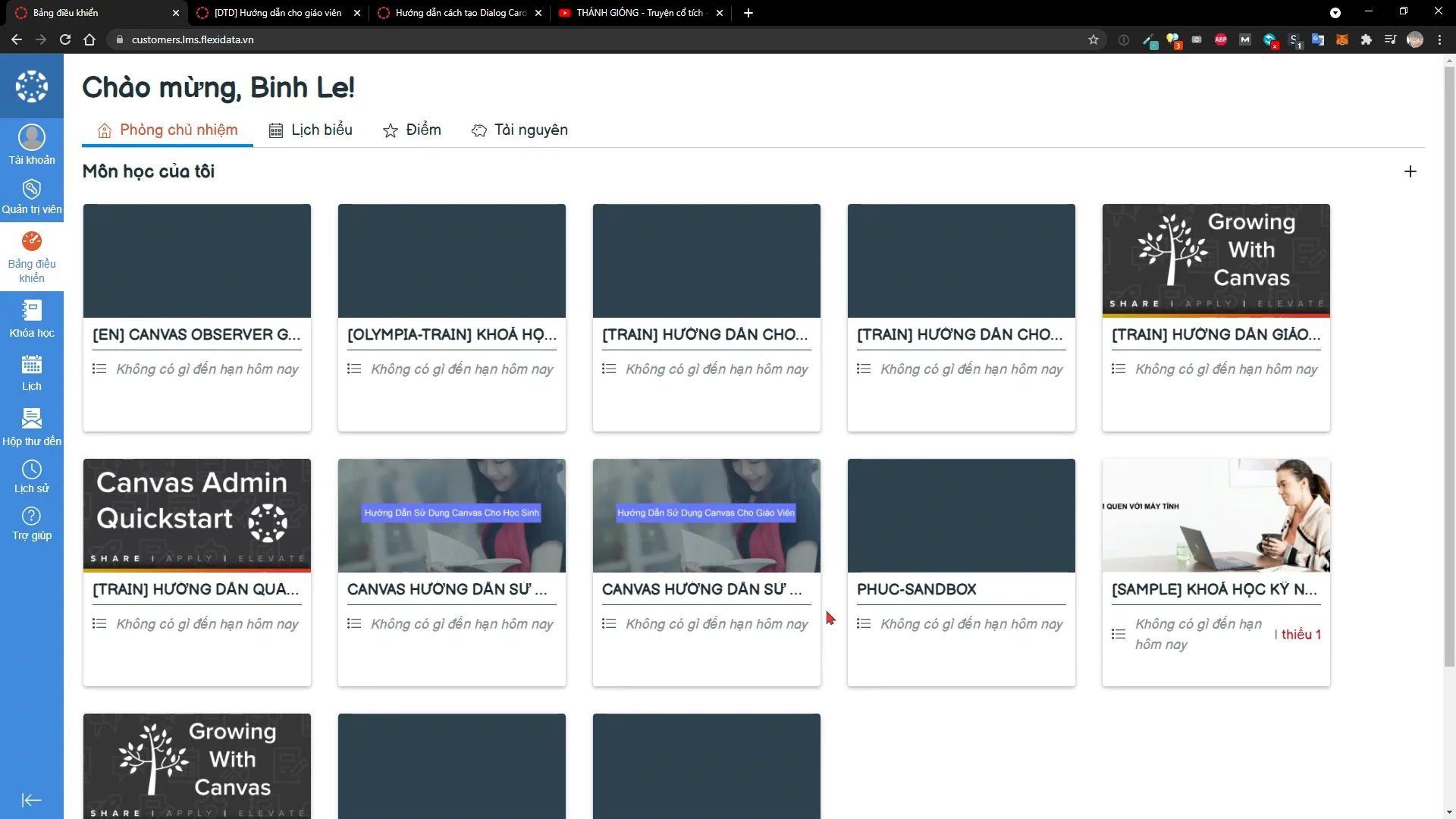The image size is (1456, 819).
Task: Collapse the sidebar navigation arrow
Action: 32,800
